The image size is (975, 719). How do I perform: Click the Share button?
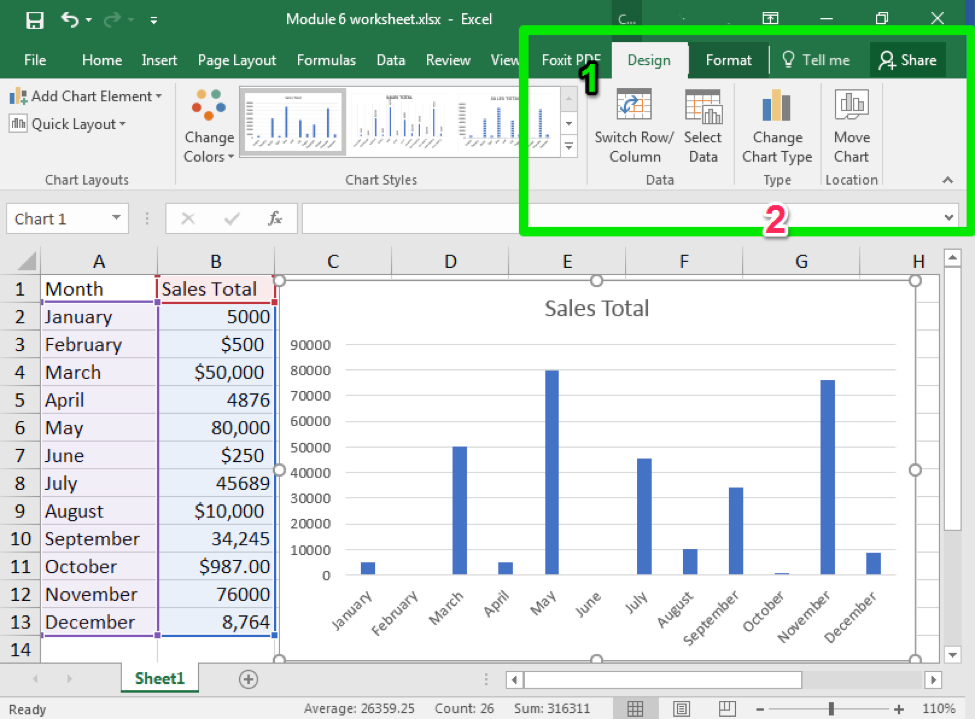coord(907,60)
